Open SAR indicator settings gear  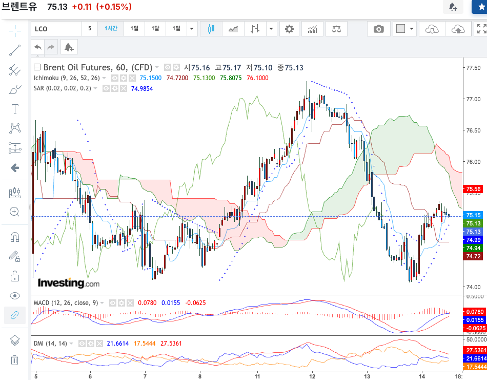coord(115,89)
